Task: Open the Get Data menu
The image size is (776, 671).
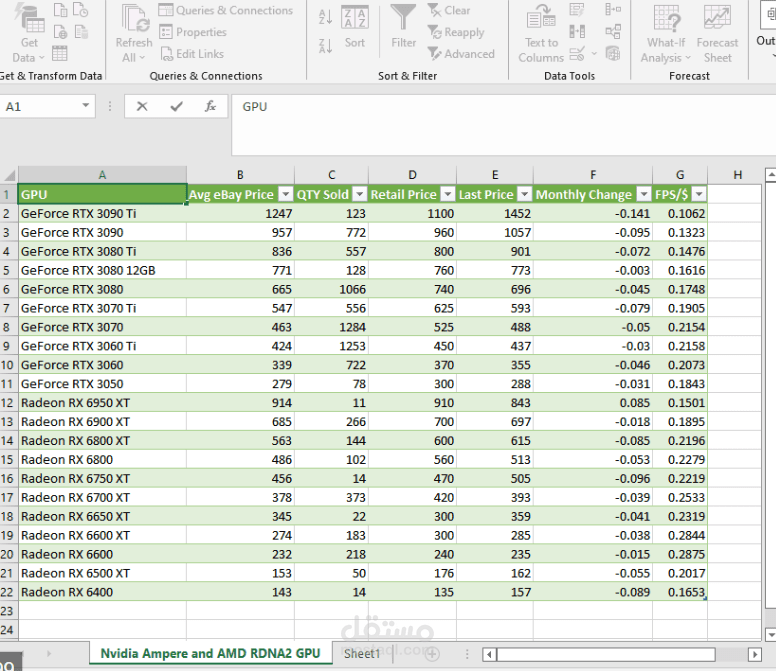Action: point(29,33)
